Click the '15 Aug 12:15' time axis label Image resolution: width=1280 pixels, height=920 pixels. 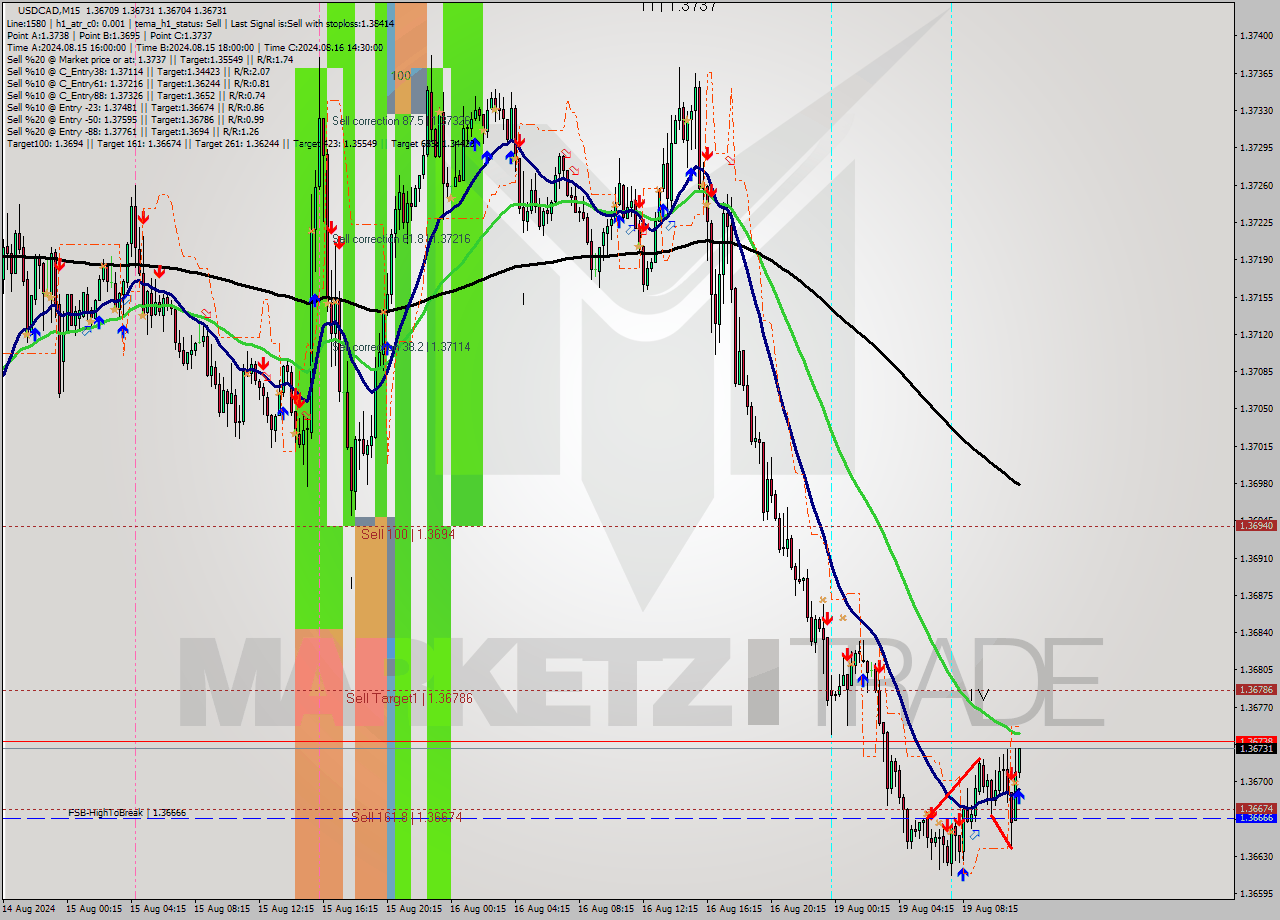(286, 910)
